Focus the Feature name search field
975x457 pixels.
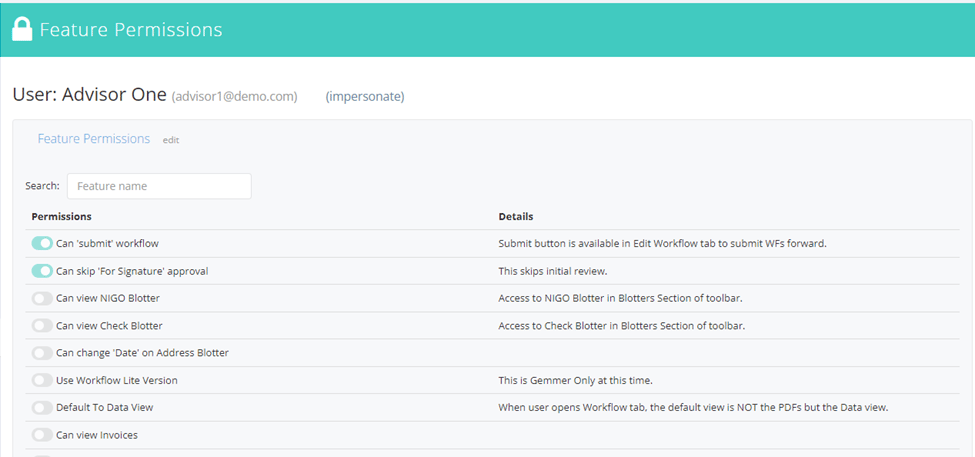point(159,186)
